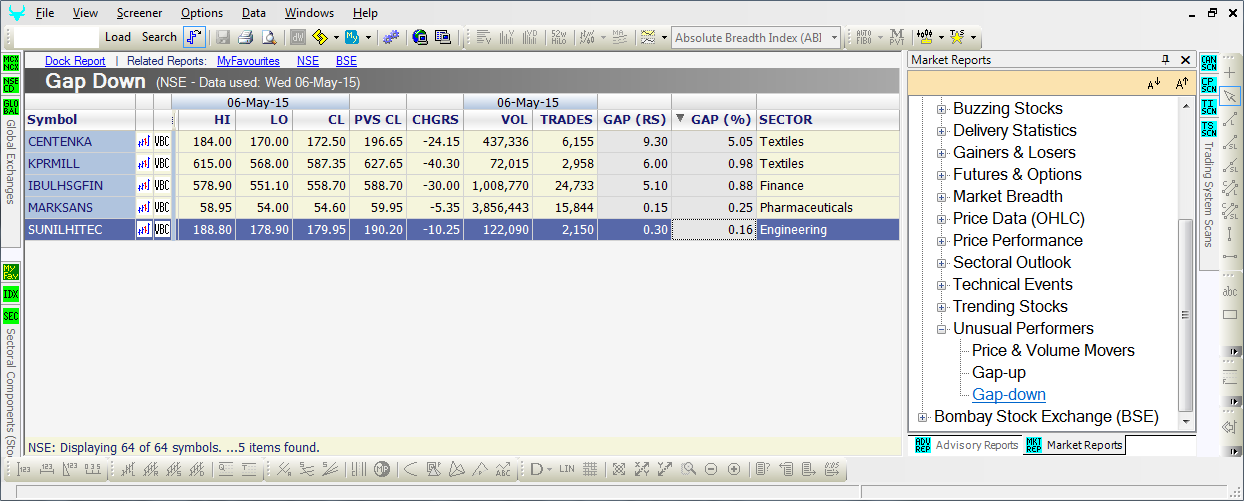The width and height of the screenshot is (1244, 501).
Task: Open the Absolute Breadth Index indicator dropdown
Action: pyautogui.click(x=832, y=37)
